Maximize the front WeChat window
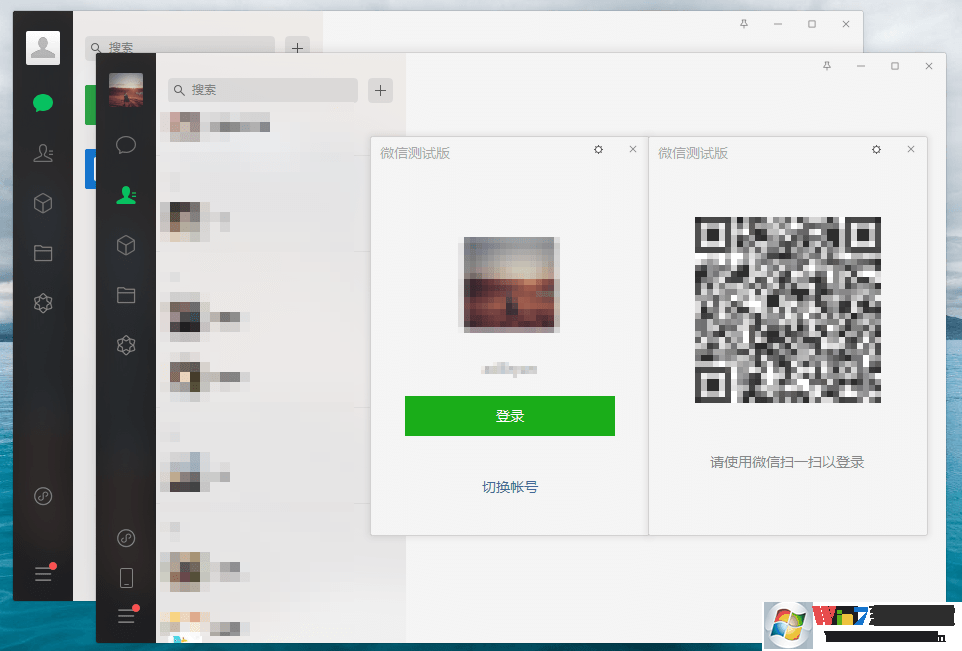The width and height of the screenshot is (962, 651). pyautogui.click(x=895, y=66)
